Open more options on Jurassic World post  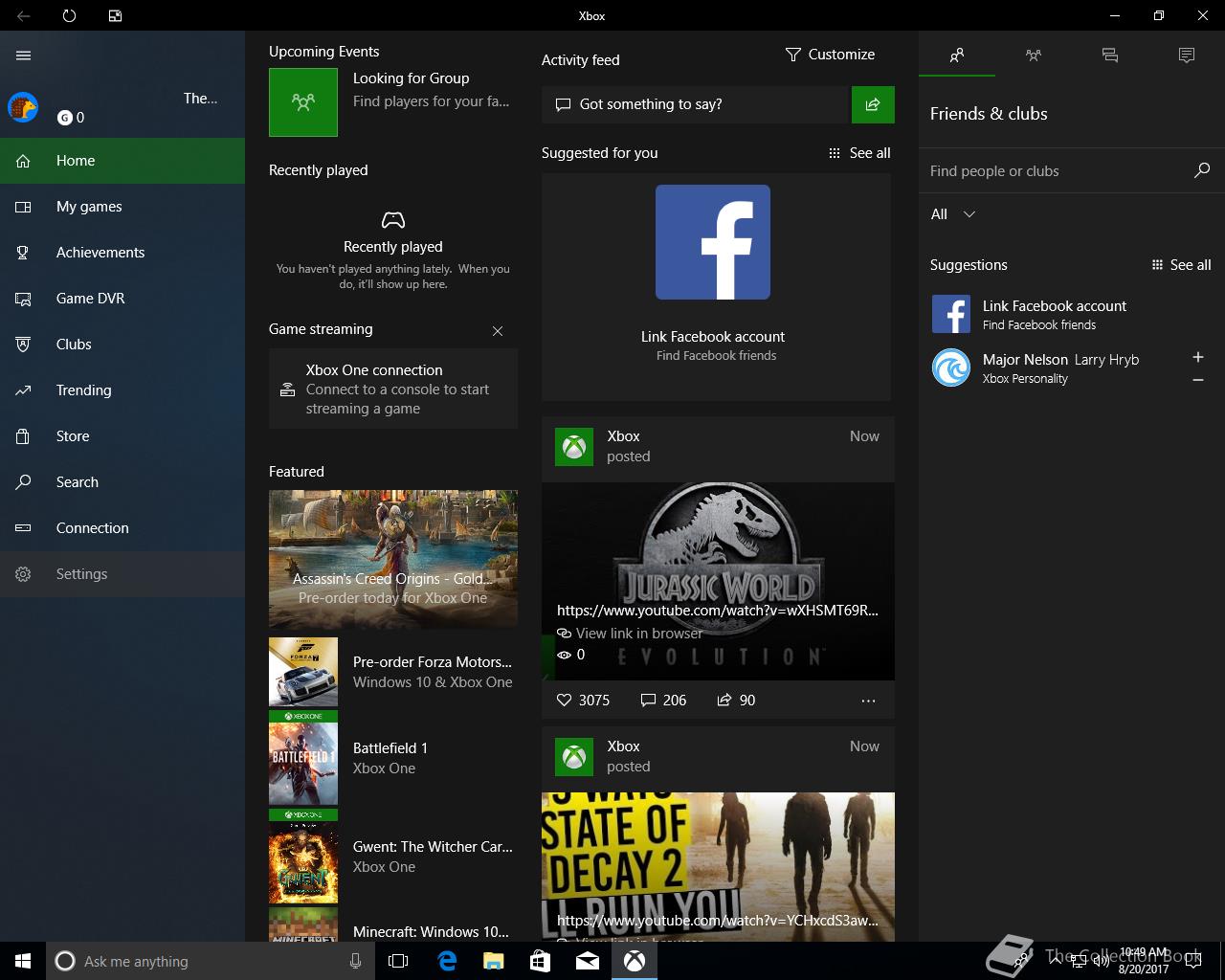(x=868, y=701)
